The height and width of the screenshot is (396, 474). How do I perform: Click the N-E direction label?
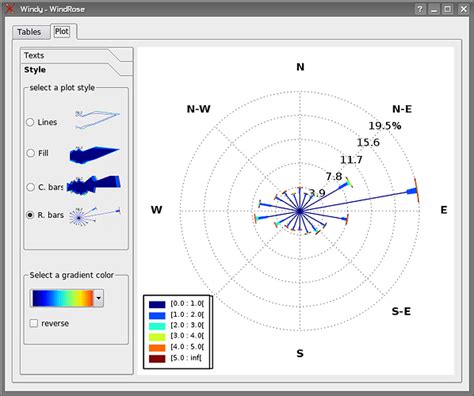402,109
